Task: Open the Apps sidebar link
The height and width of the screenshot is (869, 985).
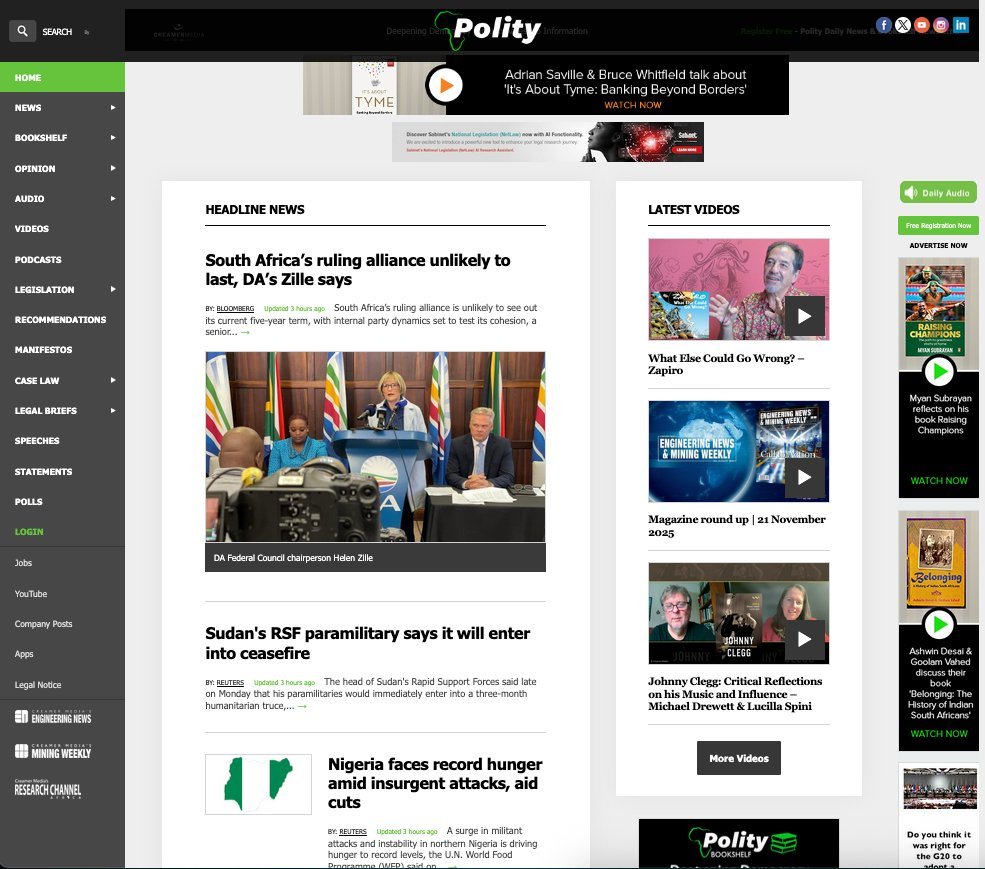Action: click(24, 654)
